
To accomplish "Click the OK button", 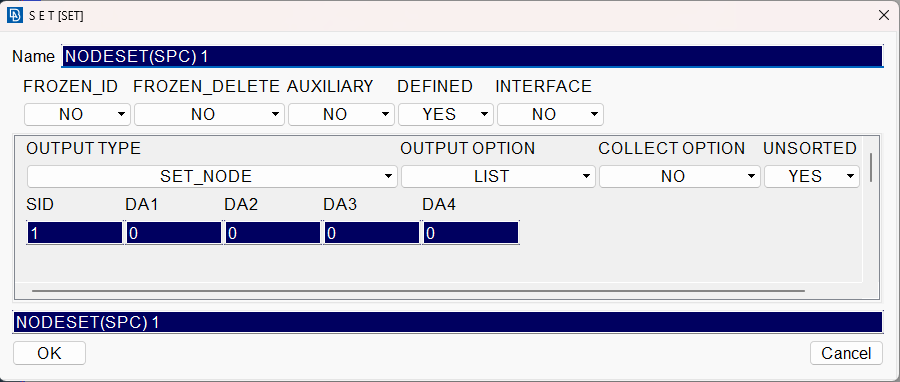I will pyautogui.click(x=49, y=353).
